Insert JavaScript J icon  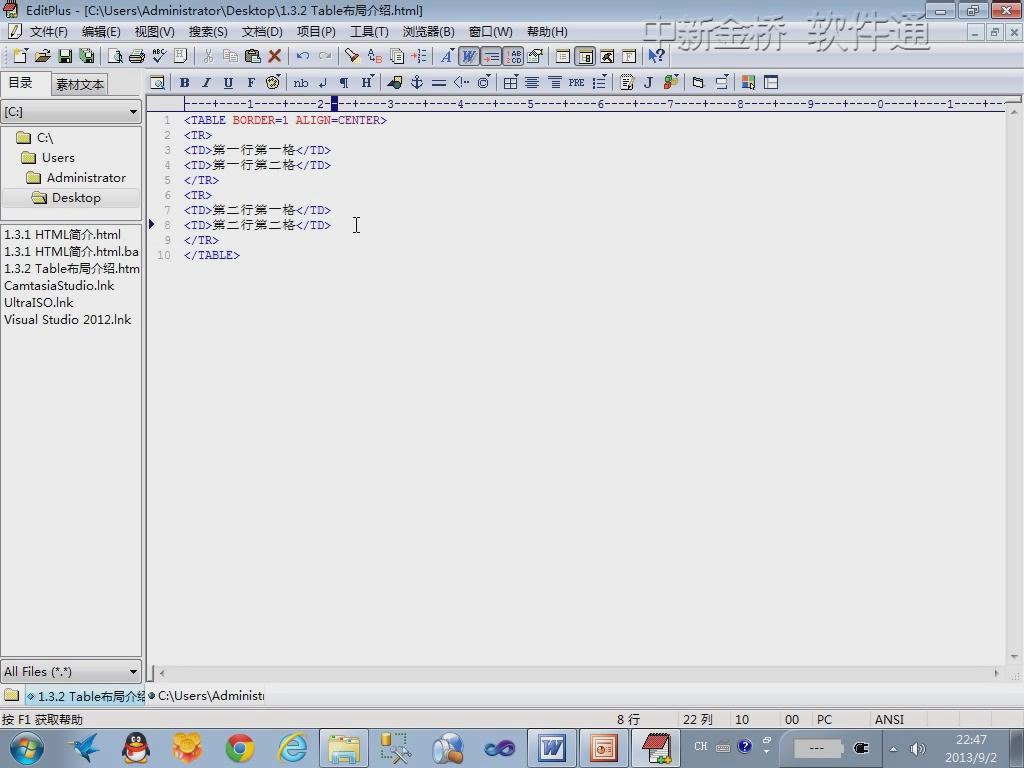pos(648,83)
